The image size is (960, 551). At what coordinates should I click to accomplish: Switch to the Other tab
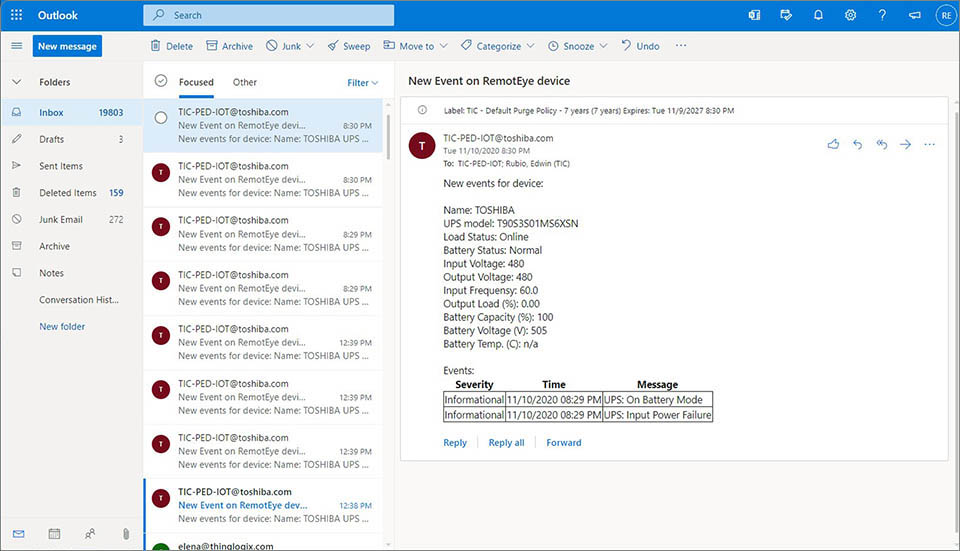tap(244, 82)
